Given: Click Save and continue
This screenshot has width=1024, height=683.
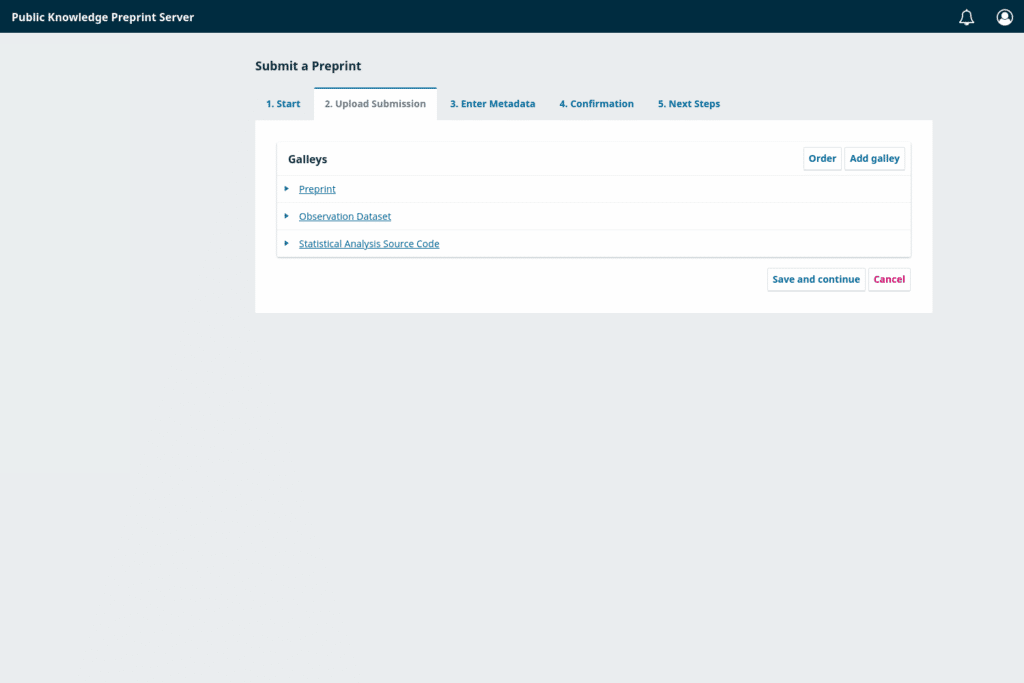Looking at the screenshot, I should (816, 280).
